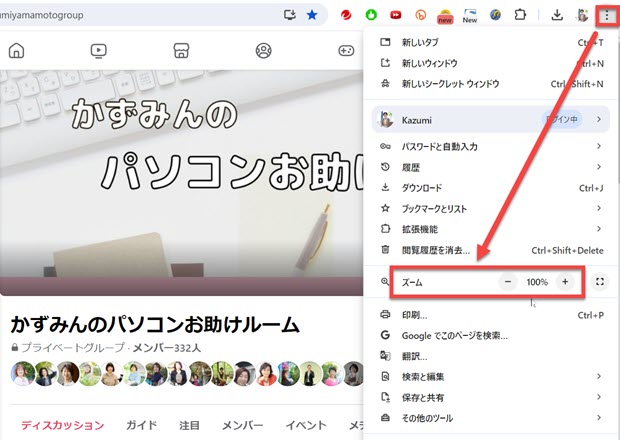The height and width of the screenshot is (440, 620).
Task: Toggle fullscreen mode beside the zoom controls
Action: [598, 283]
